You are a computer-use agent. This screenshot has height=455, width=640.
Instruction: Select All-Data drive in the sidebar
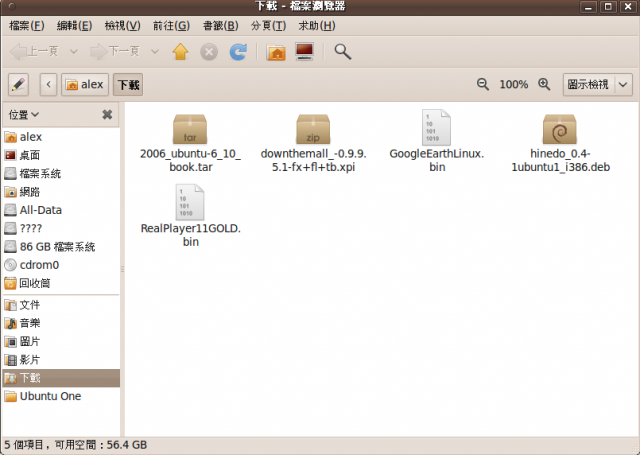[61, 210]
